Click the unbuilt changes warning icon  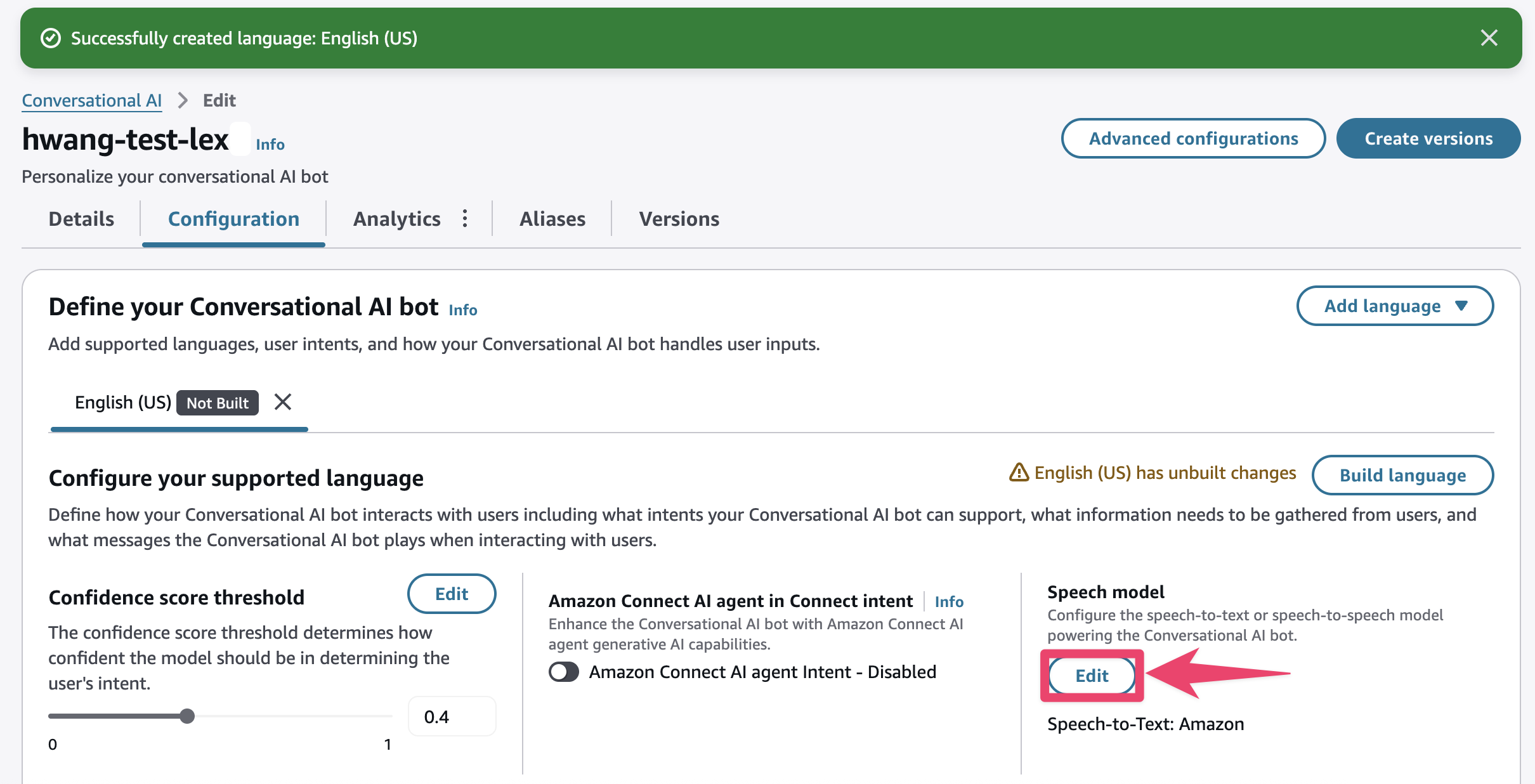(1019, 473)
